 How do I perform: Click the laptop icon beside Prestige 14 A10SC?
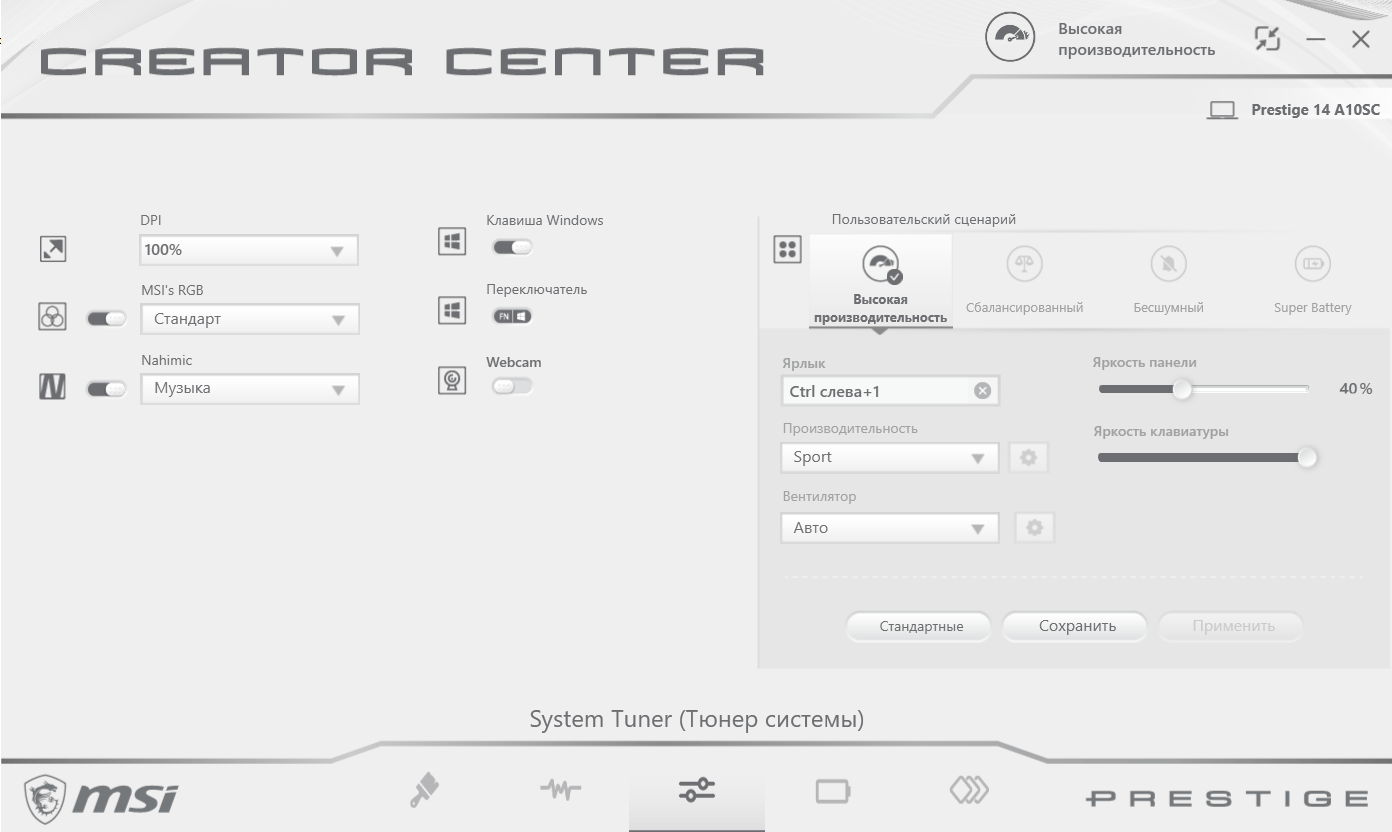click(x=1222, y=110)
